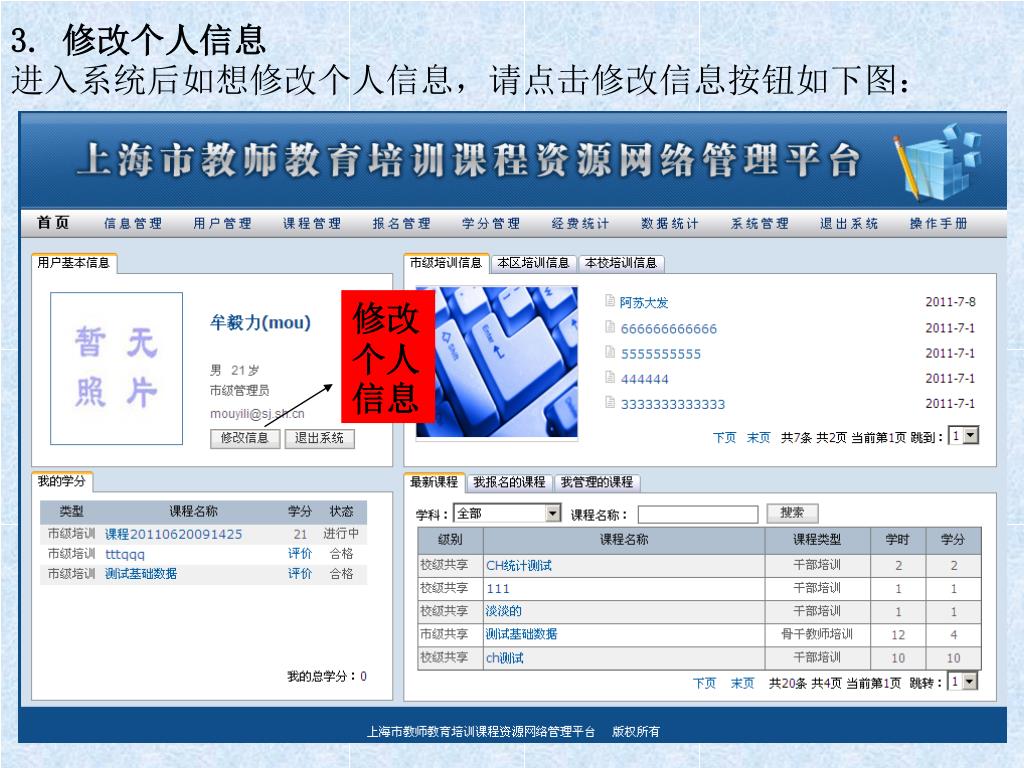Screen dimensions: 1024x768
Task: Open the 444444 news link
Action: pyautogui.click(x=645, y=379)
